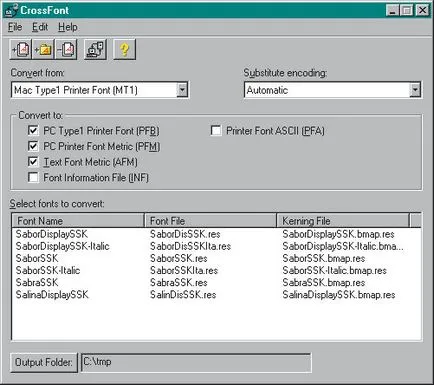The height and width of the screenshot is (385, 434).
Task: Close the CrossFont window
Action: [422, 10]
